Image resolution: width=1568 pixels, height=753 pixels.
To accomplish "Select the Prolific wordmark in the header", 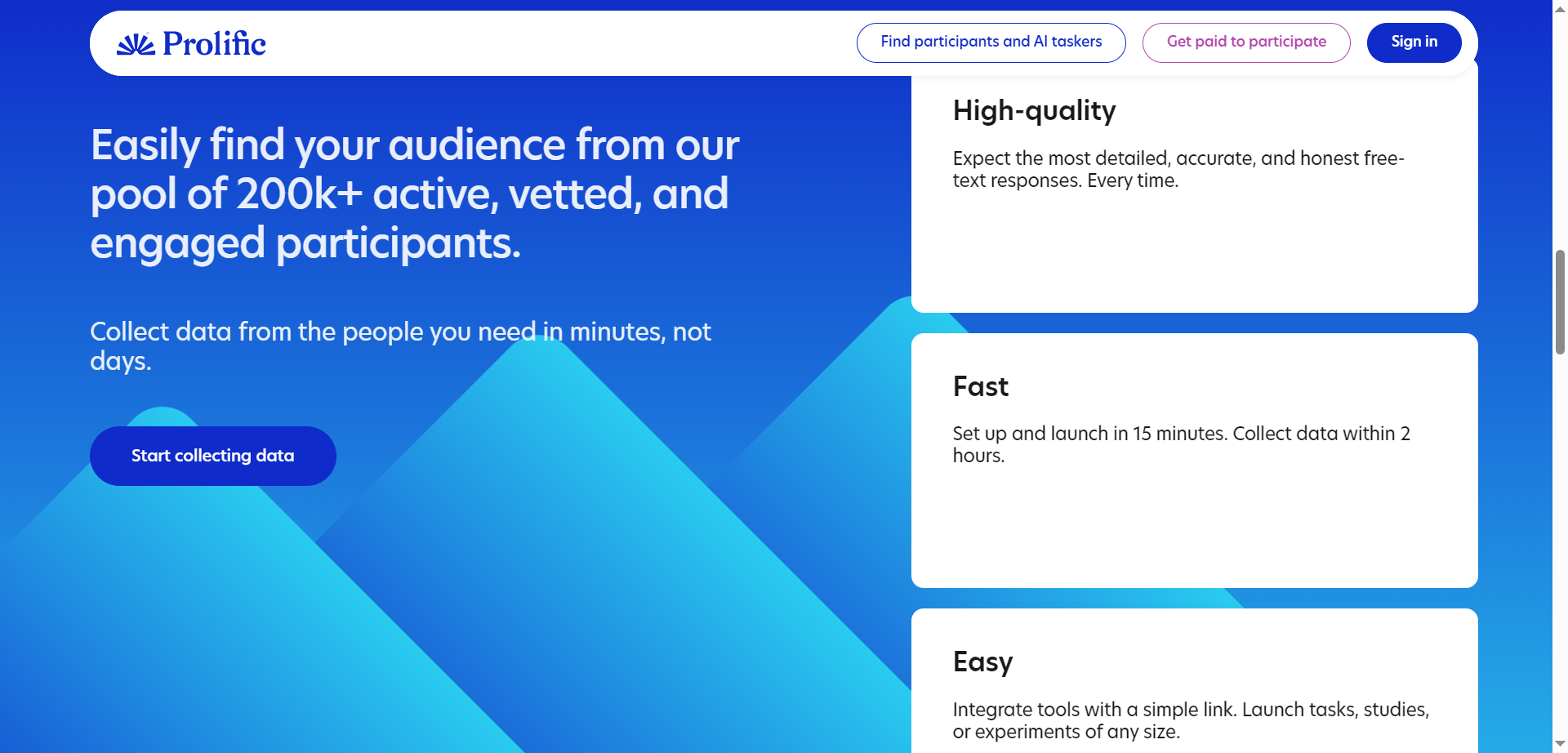I will tap(215, 44).
